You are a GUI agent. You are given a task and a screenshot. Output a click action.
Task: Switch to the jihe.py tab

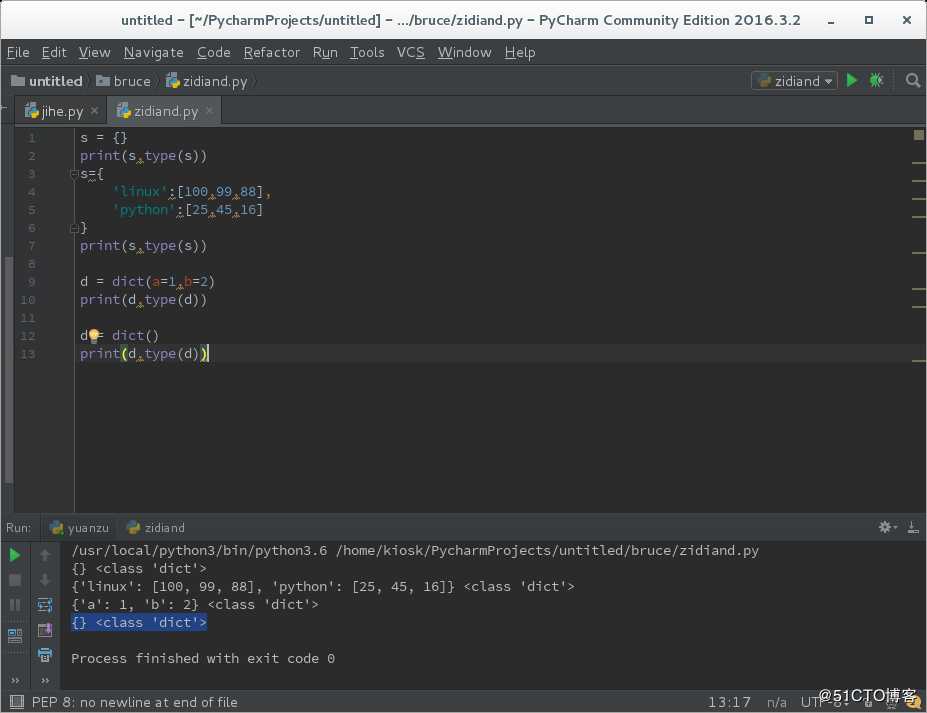[x=61, y=111]
